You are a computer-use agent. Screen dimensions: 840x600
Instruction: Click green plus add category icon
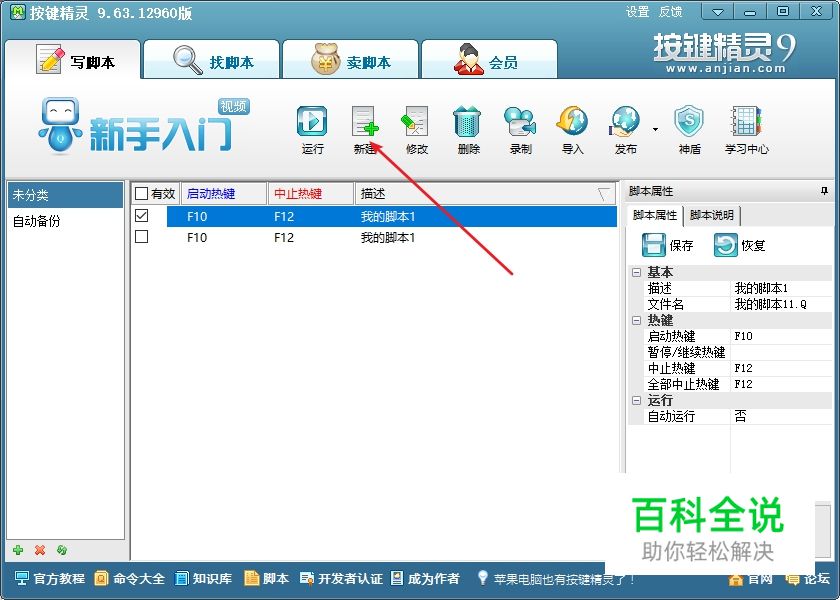pyautogui.click(x=18, y=550)
